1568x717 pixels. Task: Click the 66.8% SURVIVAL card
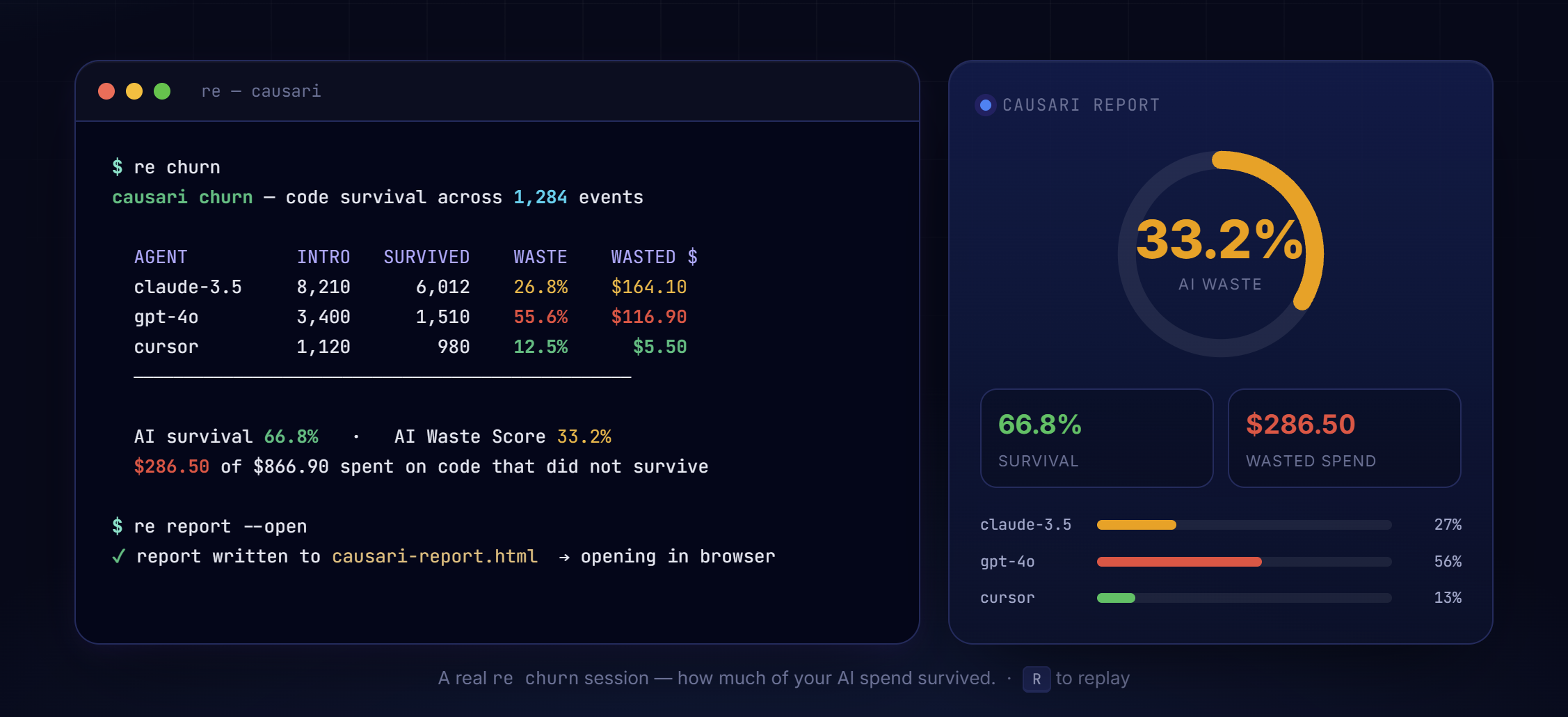(1096, 438)
